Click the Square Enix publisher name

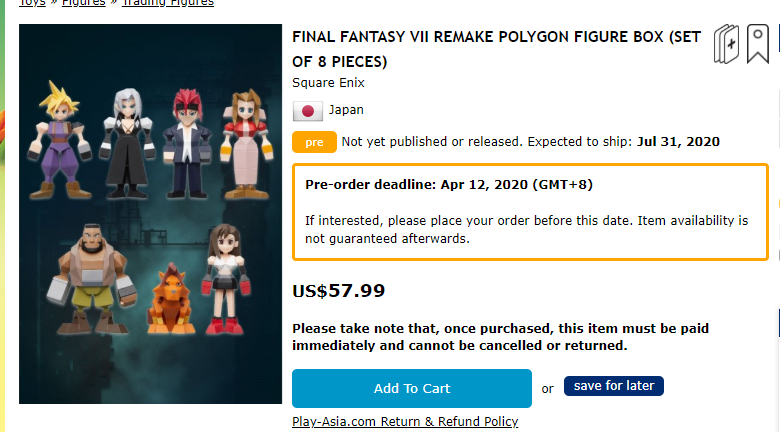tap(328, 82)
